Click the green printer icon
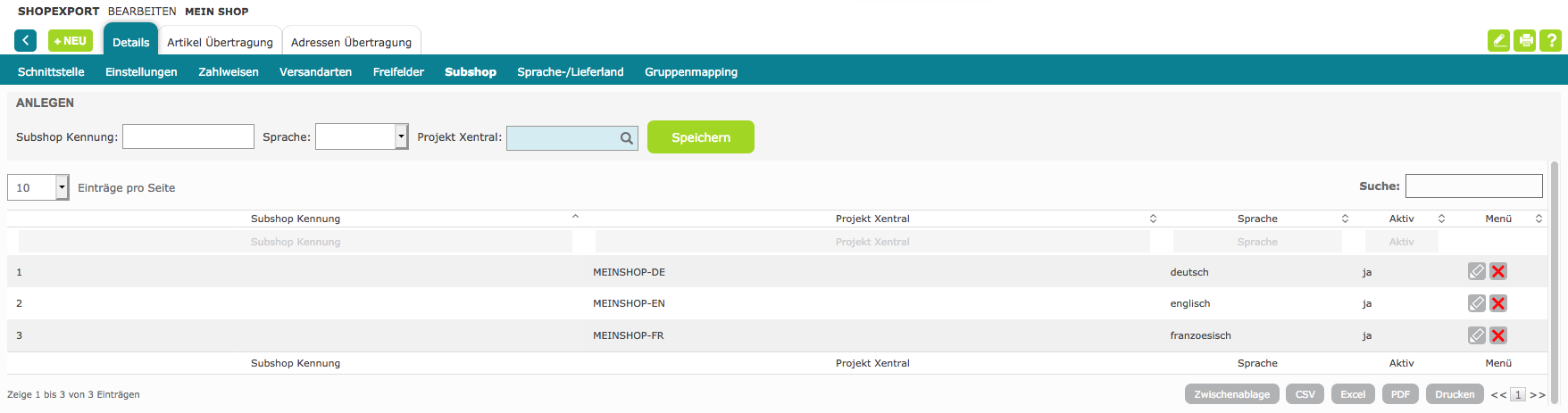The height and width of the screenshot is (413, 1568). point(1525,40)
